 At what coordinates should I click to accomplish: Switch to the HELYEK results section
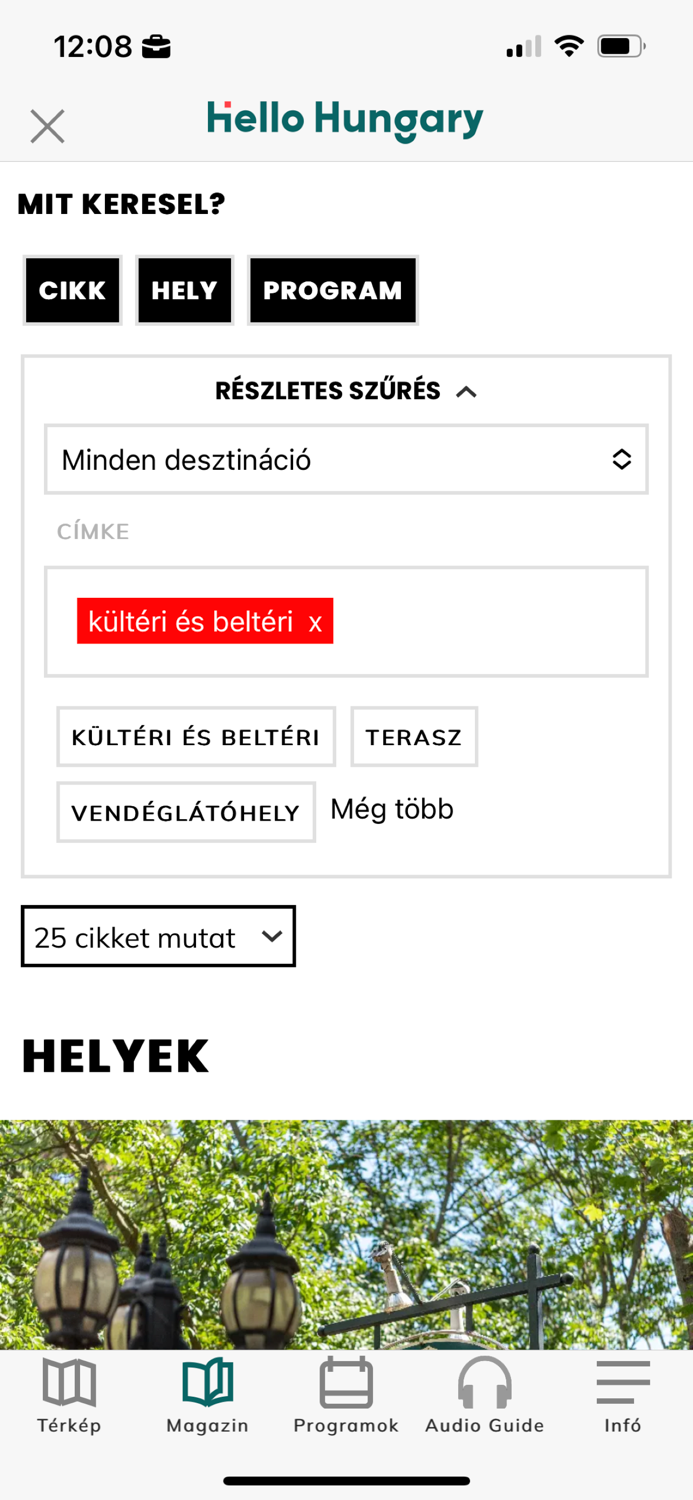pyautogui.click(x=114, y=1054)
